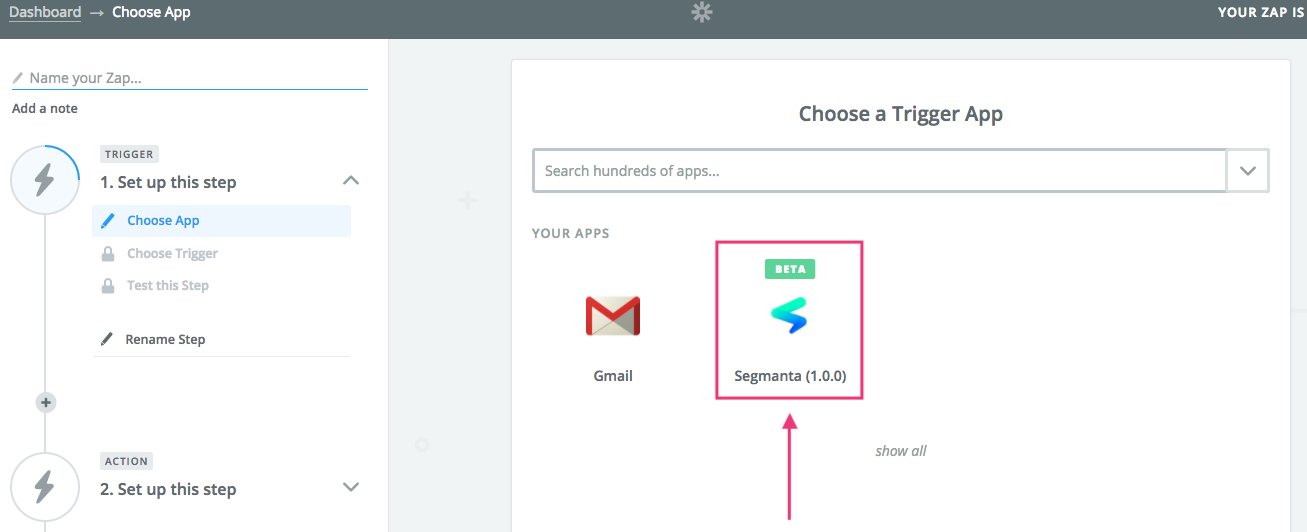Click the show all apps link
Screen dimensions: 1307x532
tap(901, 451)
